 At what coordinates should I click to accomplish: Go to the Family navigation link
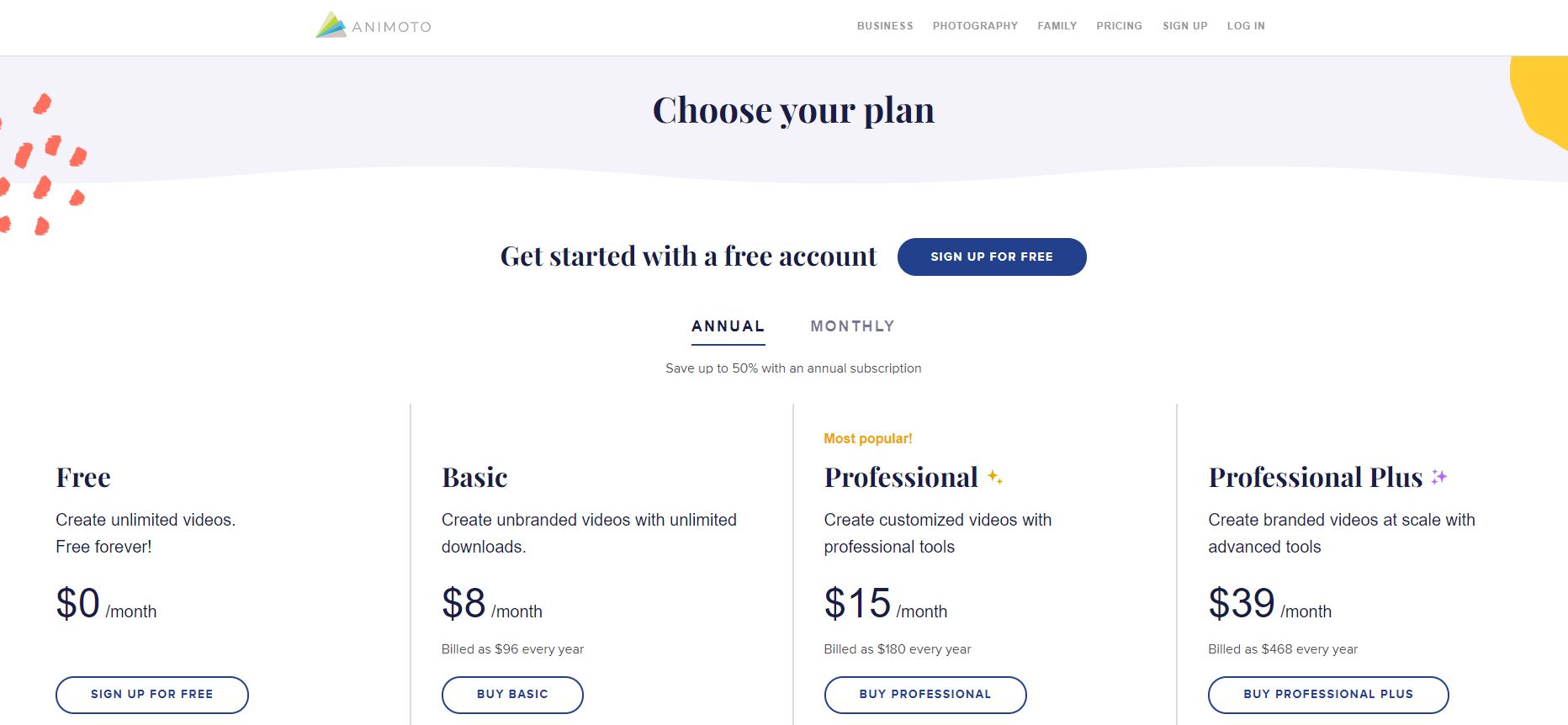point(1057,26)
